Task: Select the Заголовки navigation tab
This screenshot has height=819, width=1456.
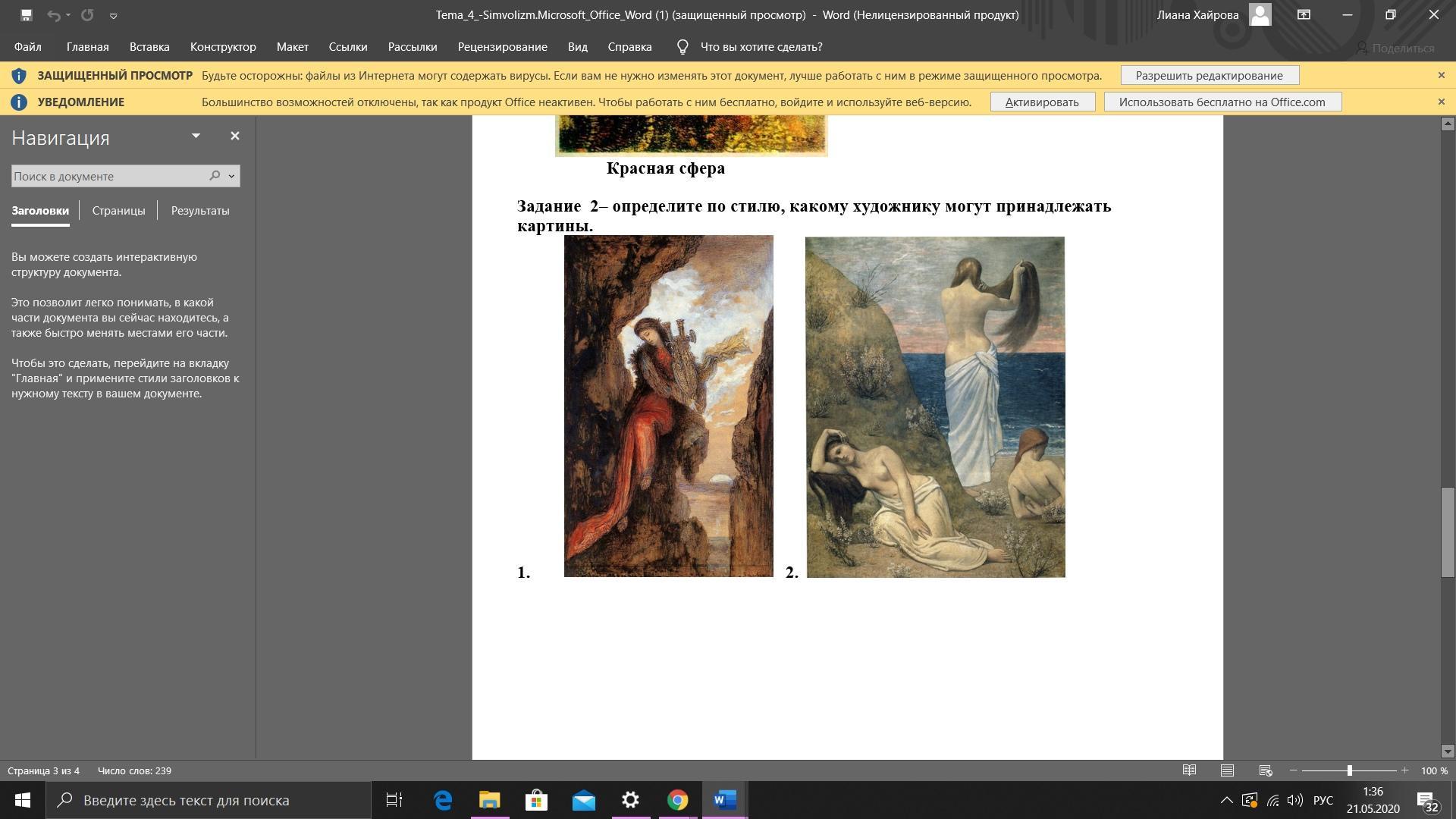Action: [40, 211]
